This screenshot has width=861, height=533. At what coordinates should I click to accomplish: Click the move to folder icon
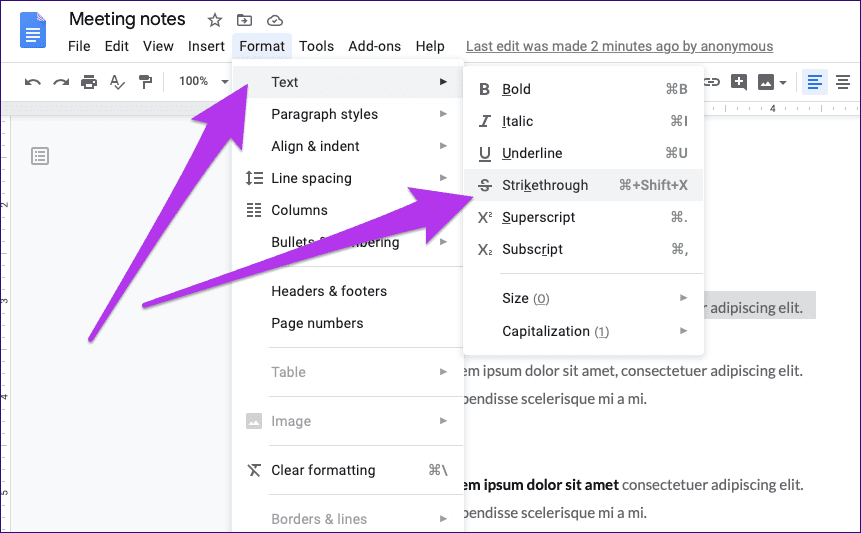[x=245, y=20]
